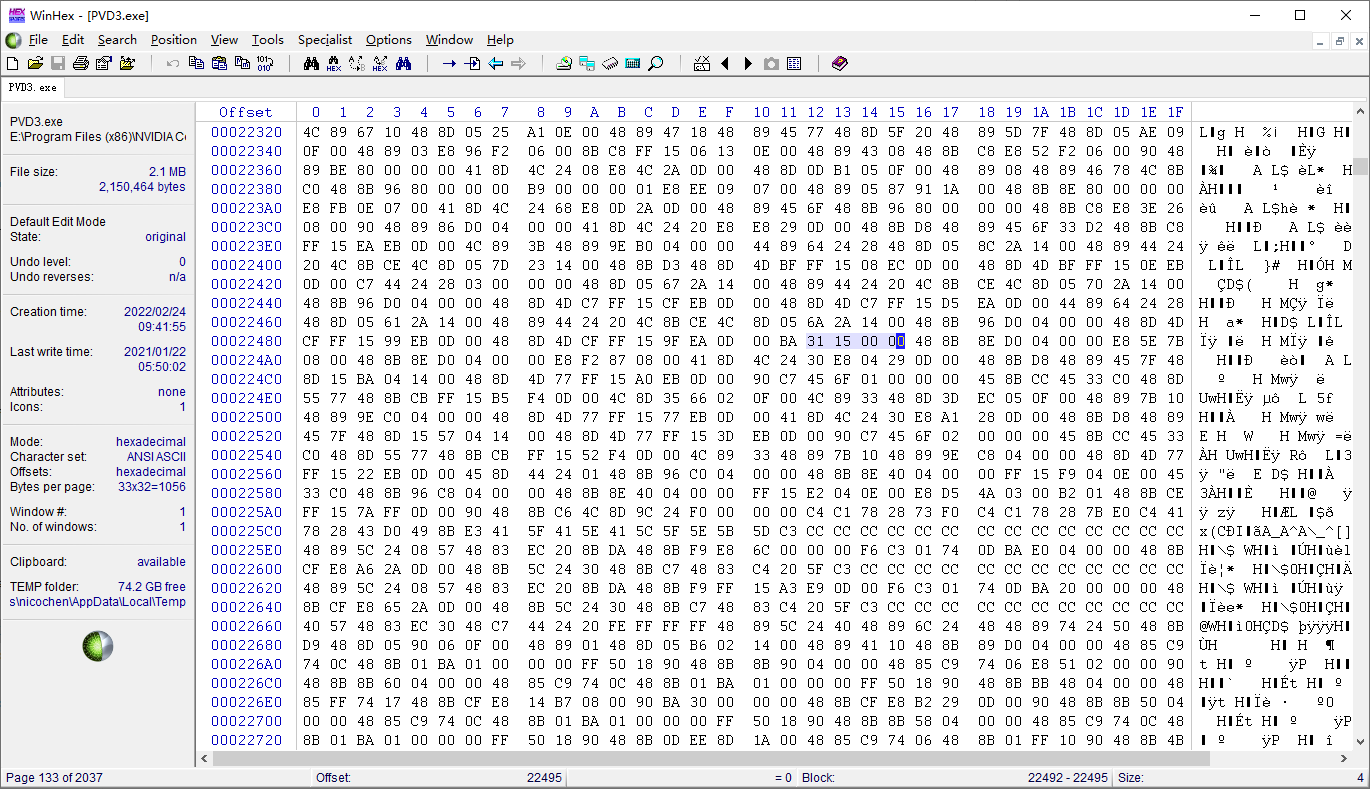This screenshot has height=789, width=1370.
Task: Find hex values with binoculars HEX icon
Action: (334, 63)
